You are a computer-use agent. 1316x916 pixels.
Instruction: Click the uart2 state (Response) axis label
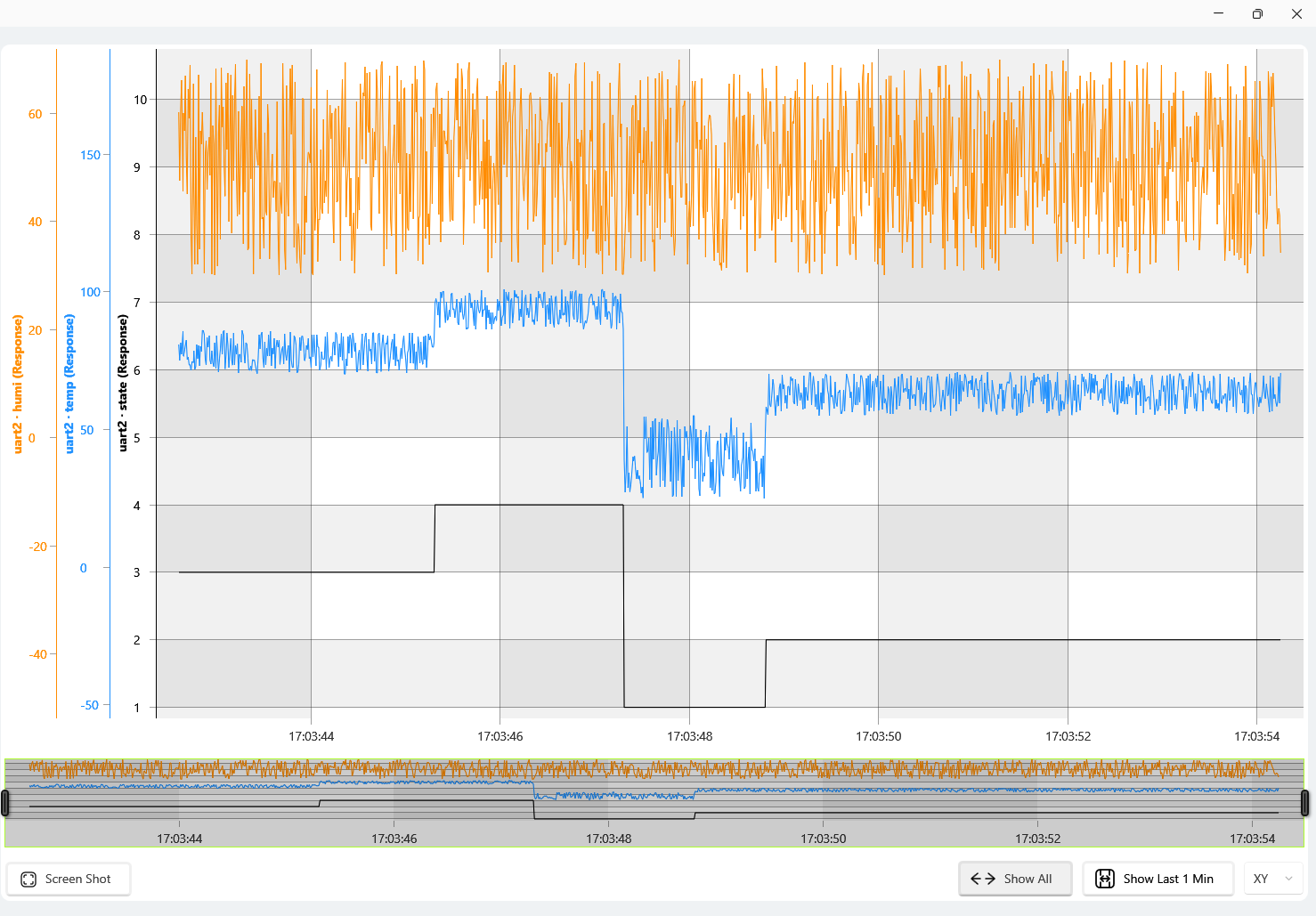point(123,384)
